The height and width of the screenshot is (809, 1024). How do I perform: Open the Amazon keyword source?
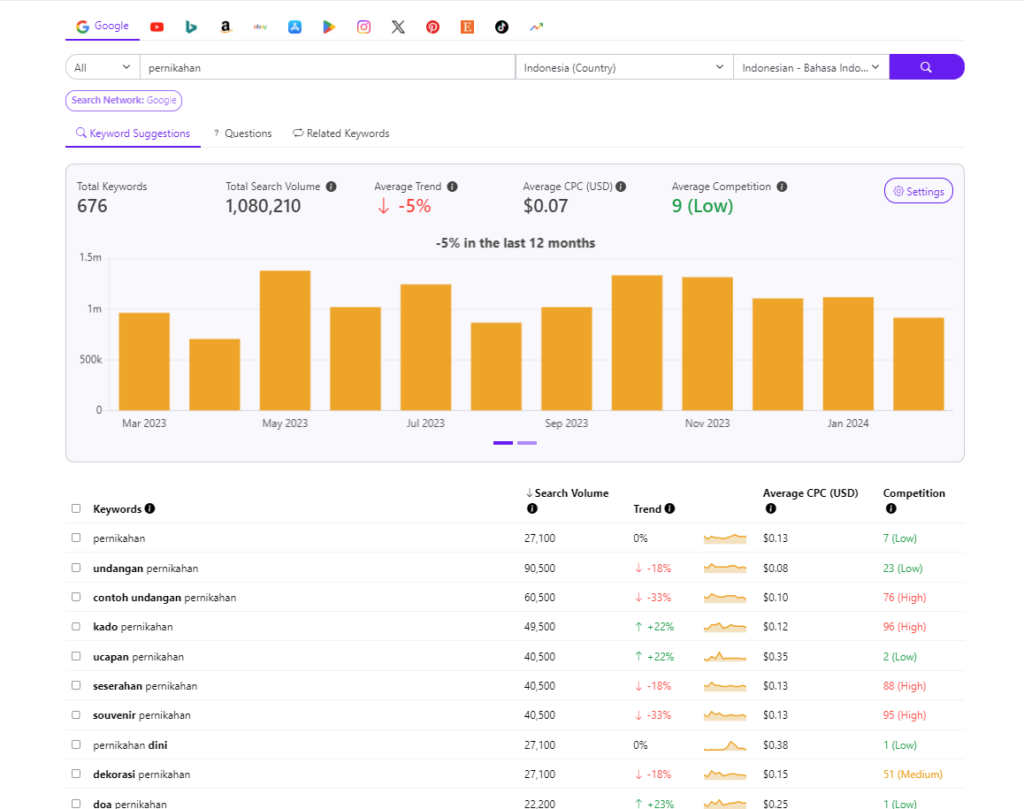[225, 27]
